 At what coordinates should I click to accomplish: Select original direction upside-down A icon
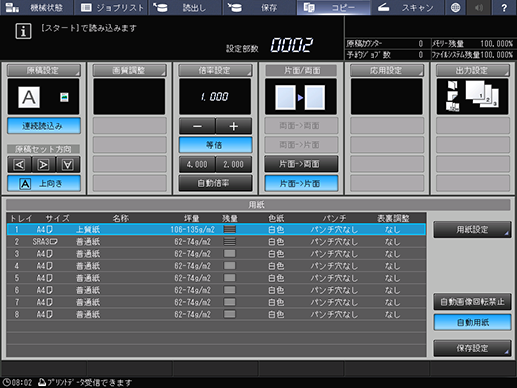[68, 164]
